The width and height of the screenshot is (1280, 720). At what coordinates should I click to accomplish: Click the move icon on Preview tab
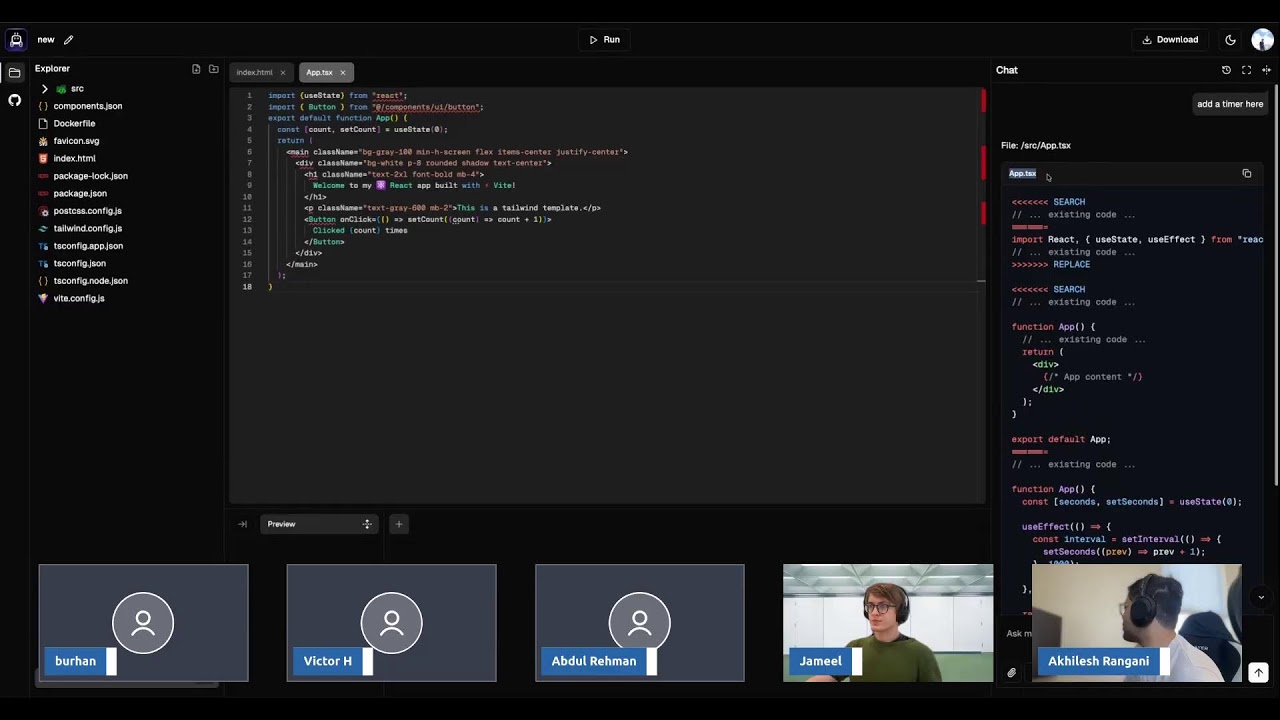tap(367, 524)
